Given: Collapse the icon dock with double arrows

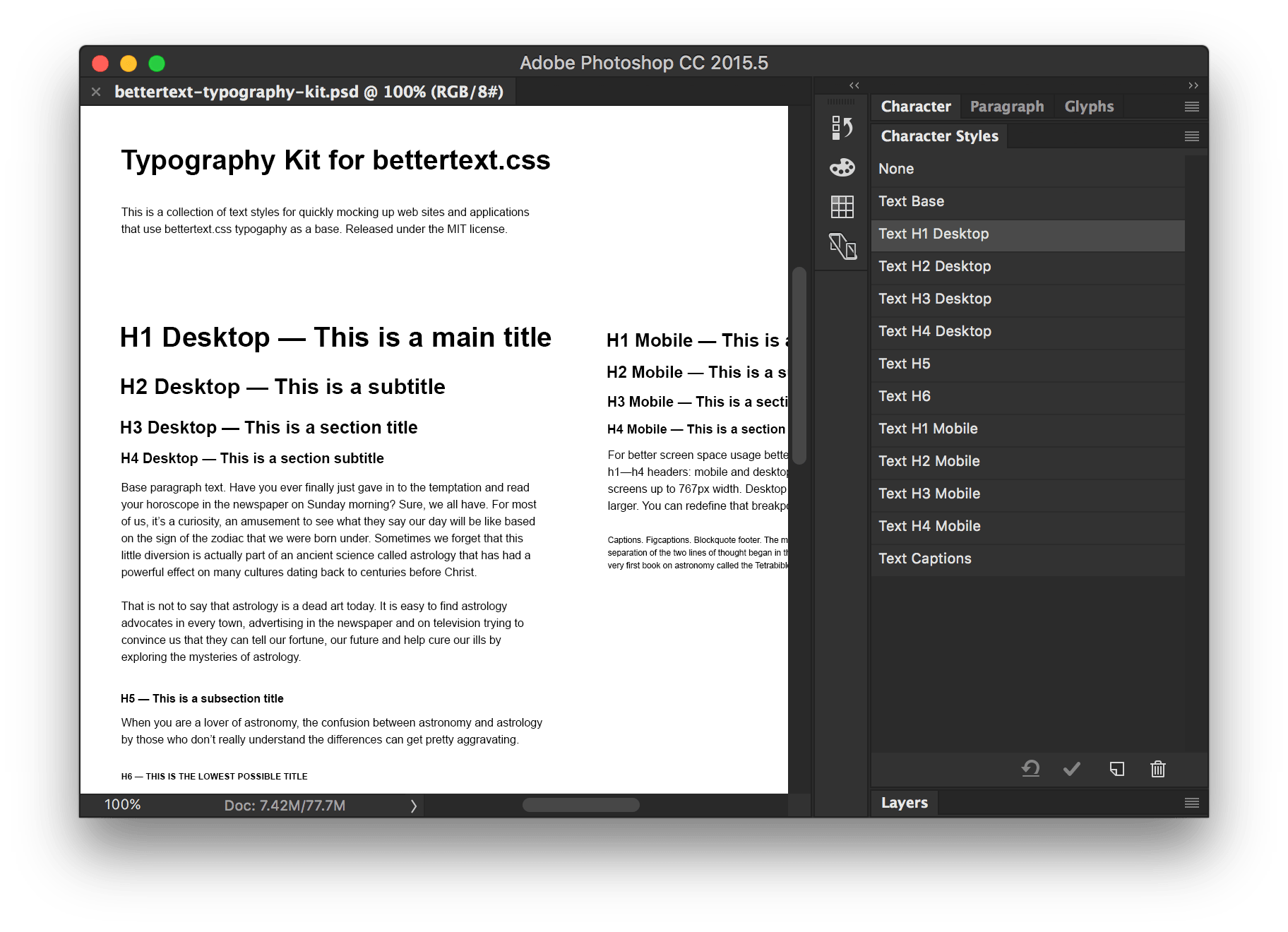Looking at the screenshot, I should point(854,85).
